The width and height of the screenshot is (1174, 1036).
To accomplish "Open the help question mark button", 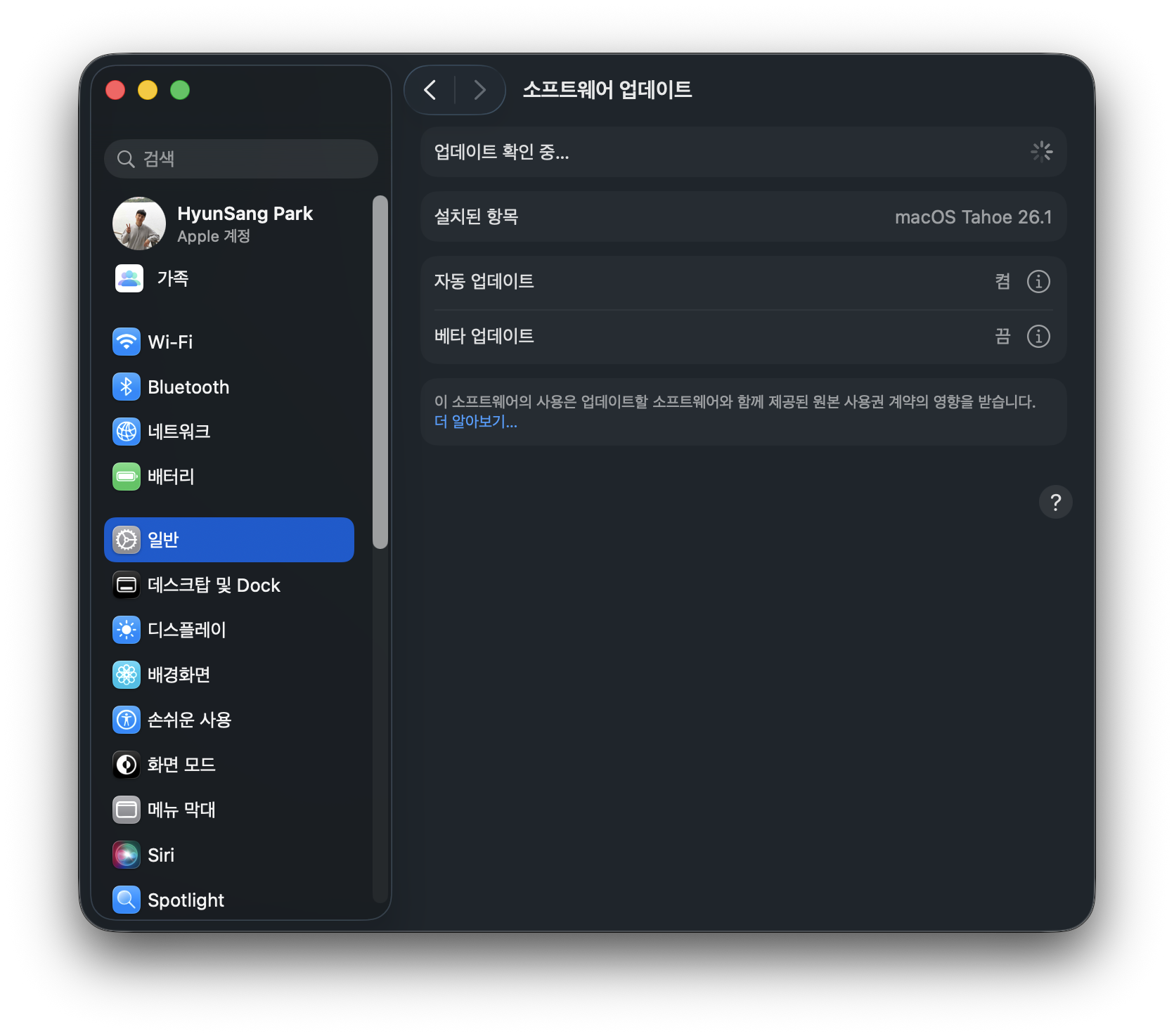I will [1055, 502].
